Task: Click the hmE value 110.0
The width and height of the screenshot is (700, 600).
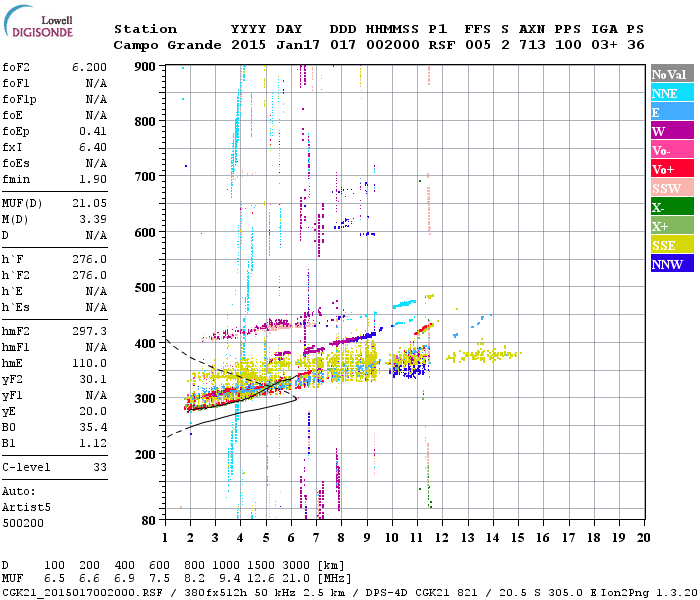Action: (x=89, y=363)
